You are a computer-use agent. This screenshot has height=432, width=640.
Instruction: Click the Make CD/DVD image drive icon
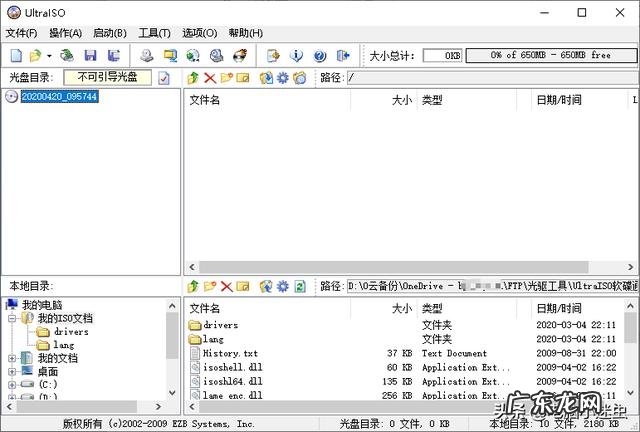pos(147,55)
